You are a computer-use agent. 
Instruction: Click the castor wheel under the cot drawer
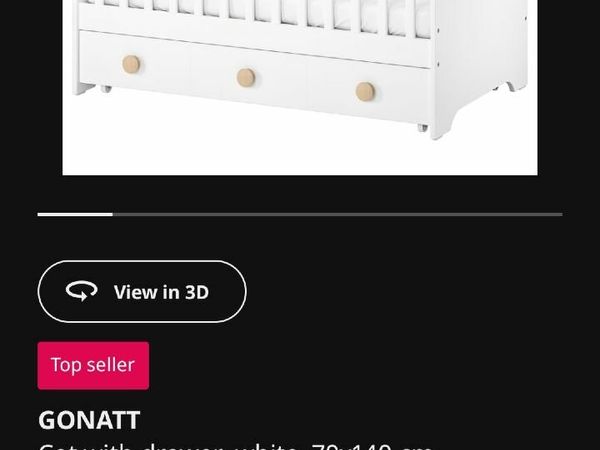pyautogui.click(x=422, y=127)
